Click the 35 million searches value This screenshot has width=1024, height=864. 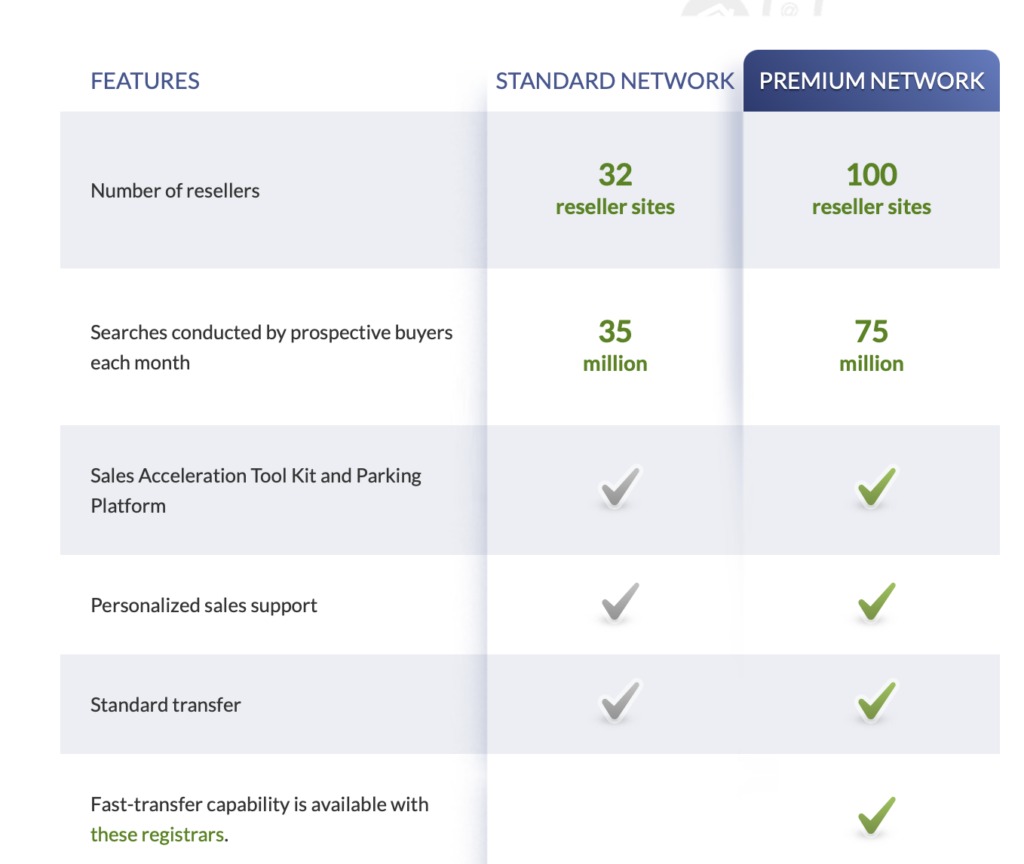[615, 346]
